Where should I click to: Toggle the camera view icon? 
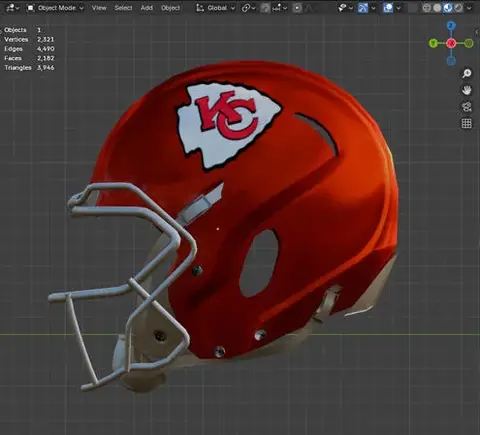(x=467, y=107)
